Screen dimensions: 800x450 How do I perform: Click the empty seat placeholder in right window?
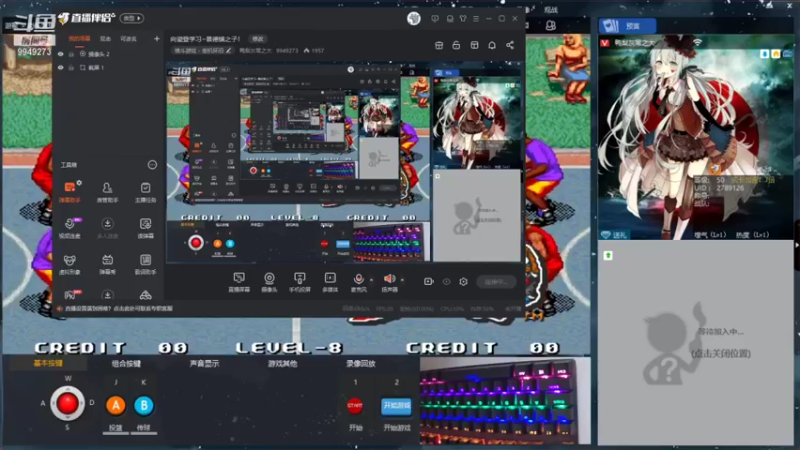695,343
